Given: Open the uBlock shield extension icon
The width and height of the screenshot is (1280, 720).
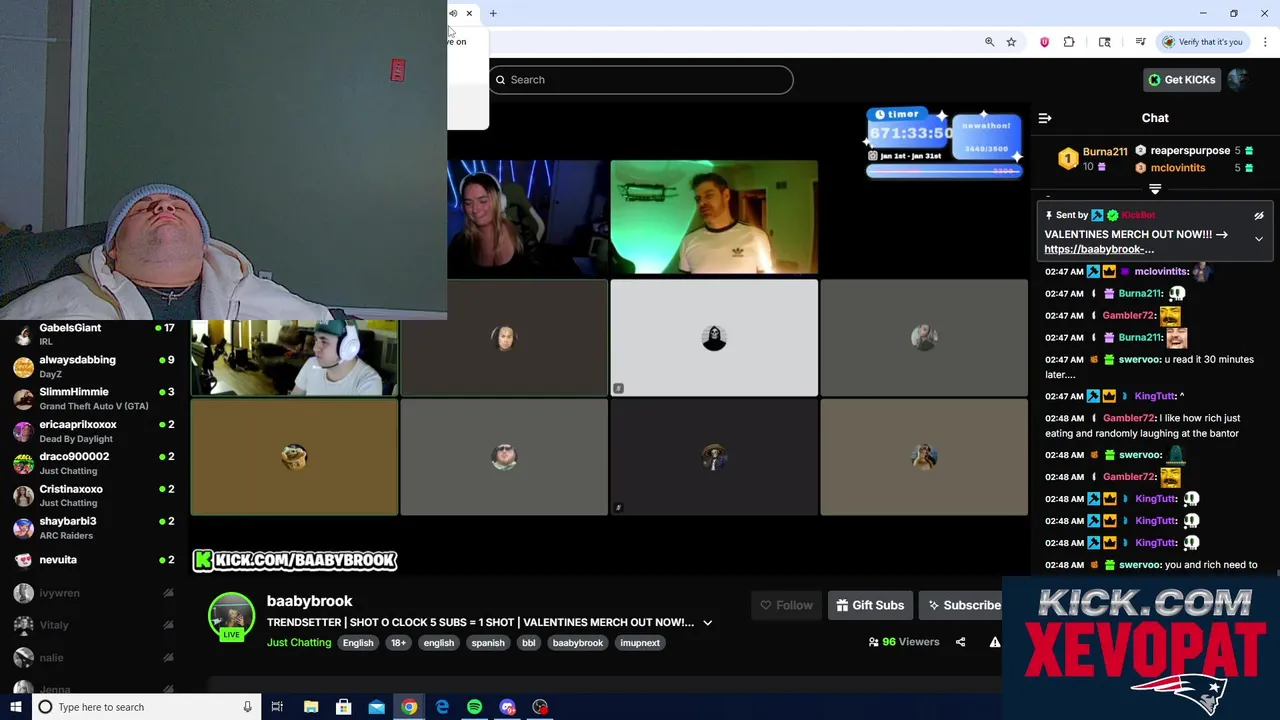Looking at the screenshot, I should pyautogui.click(x=1044, y=42).
